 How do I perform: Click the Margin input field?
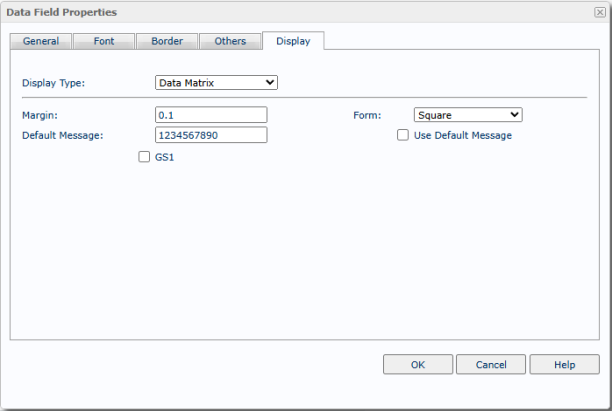tap(211, 115)
